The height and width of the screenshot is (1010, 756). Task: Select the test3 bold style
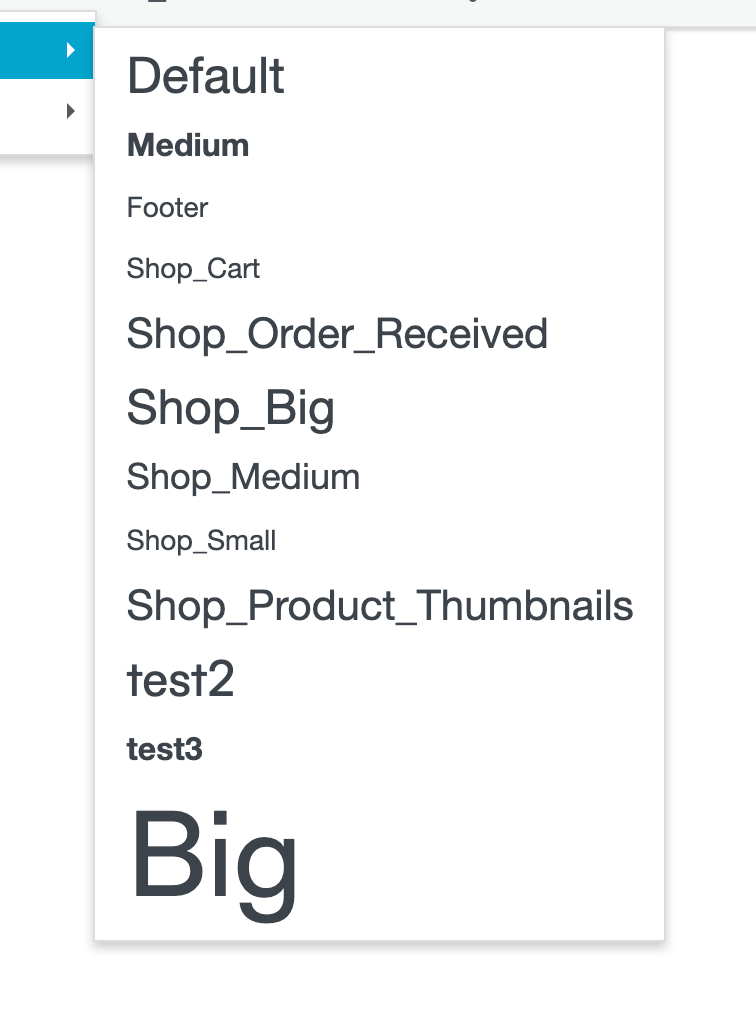pos(164,746)
